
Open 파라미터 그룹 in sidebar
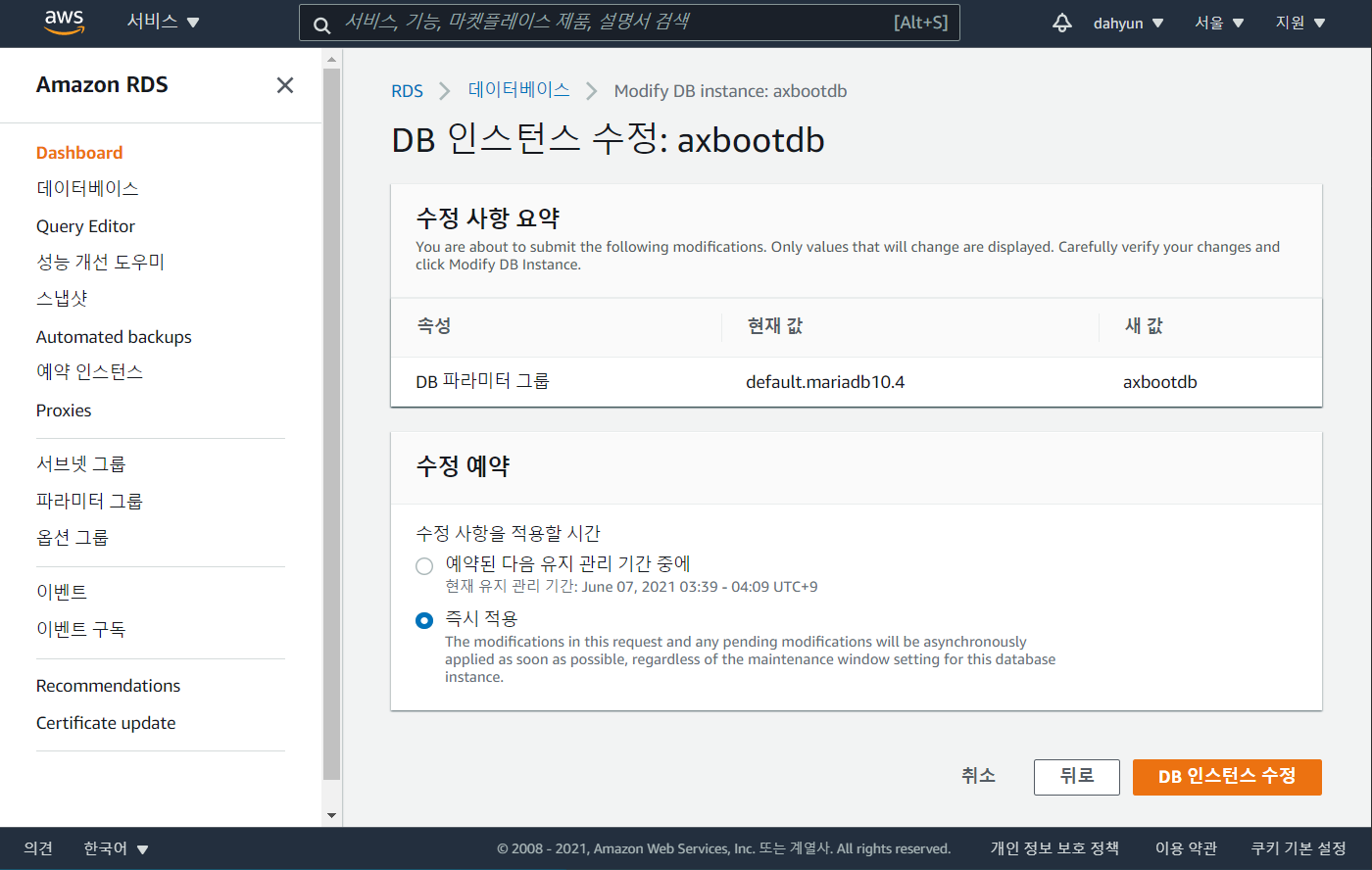pyautogui.click(x=89, y=501)
